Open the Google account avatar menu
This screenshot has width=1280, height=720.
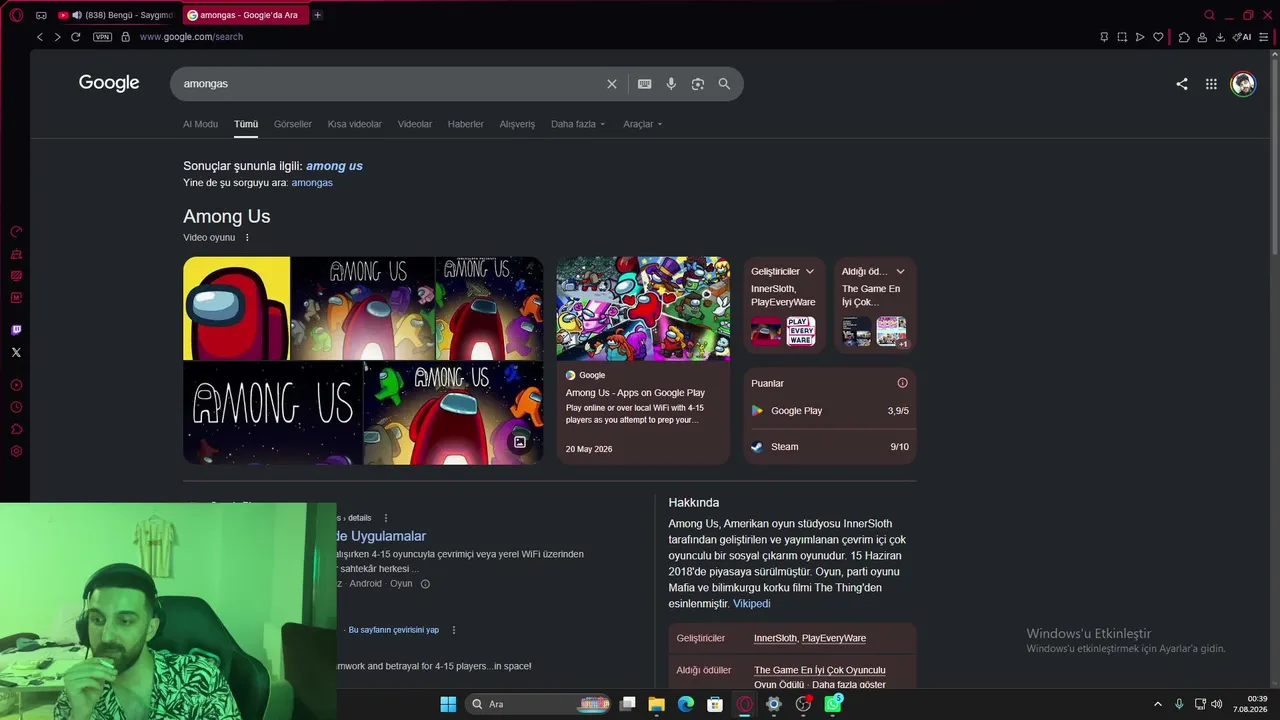coord(1243,84)
